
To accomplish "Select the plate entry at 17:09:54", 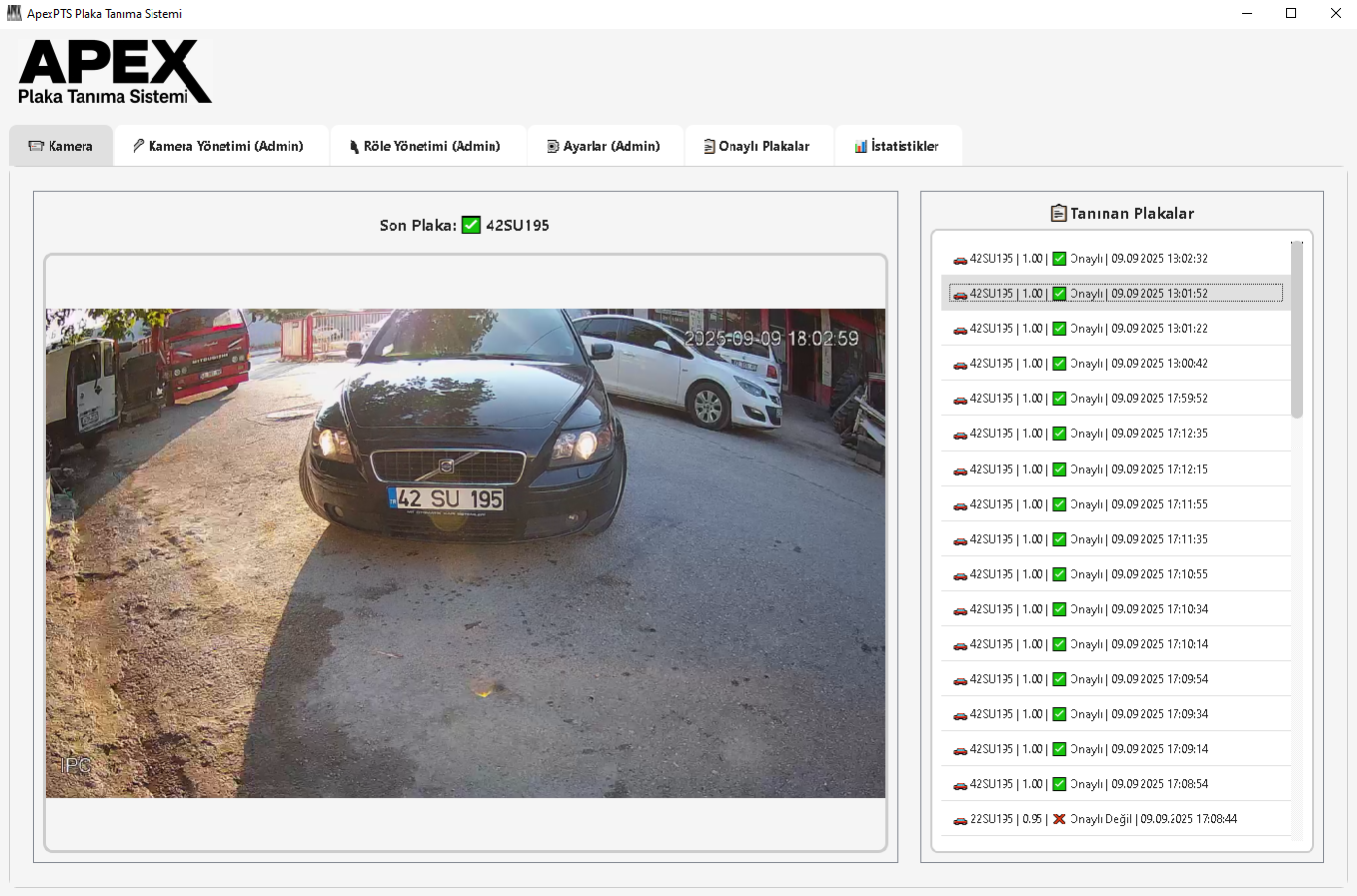I will tap(1115, 678).
